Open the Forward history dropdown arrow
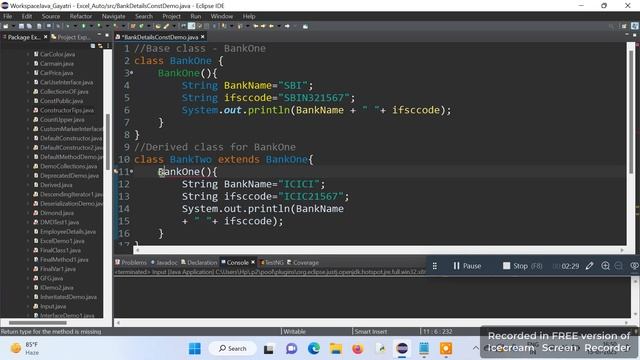The width and height of the screenshot is (640, 360). click(x=295, y=26)
